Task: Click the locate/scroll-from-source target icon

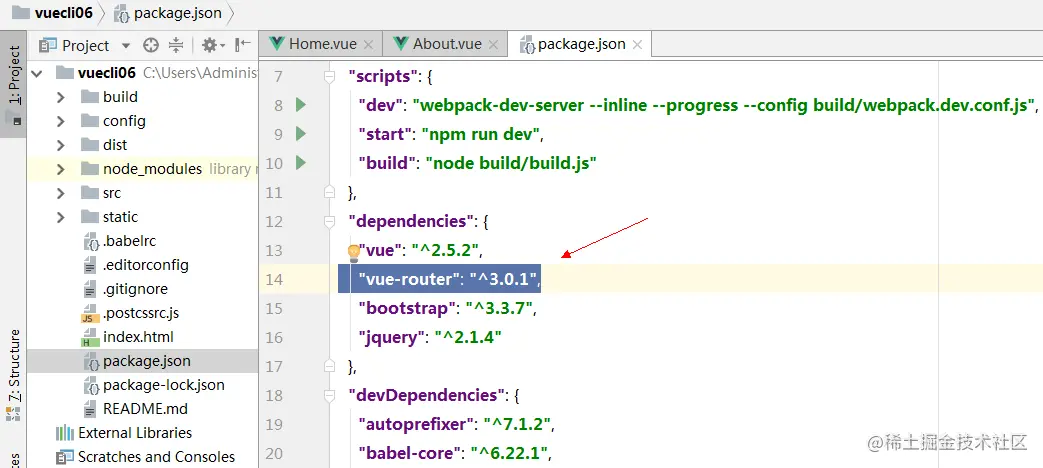Action: pyautogui.click(x=152, y=45)
